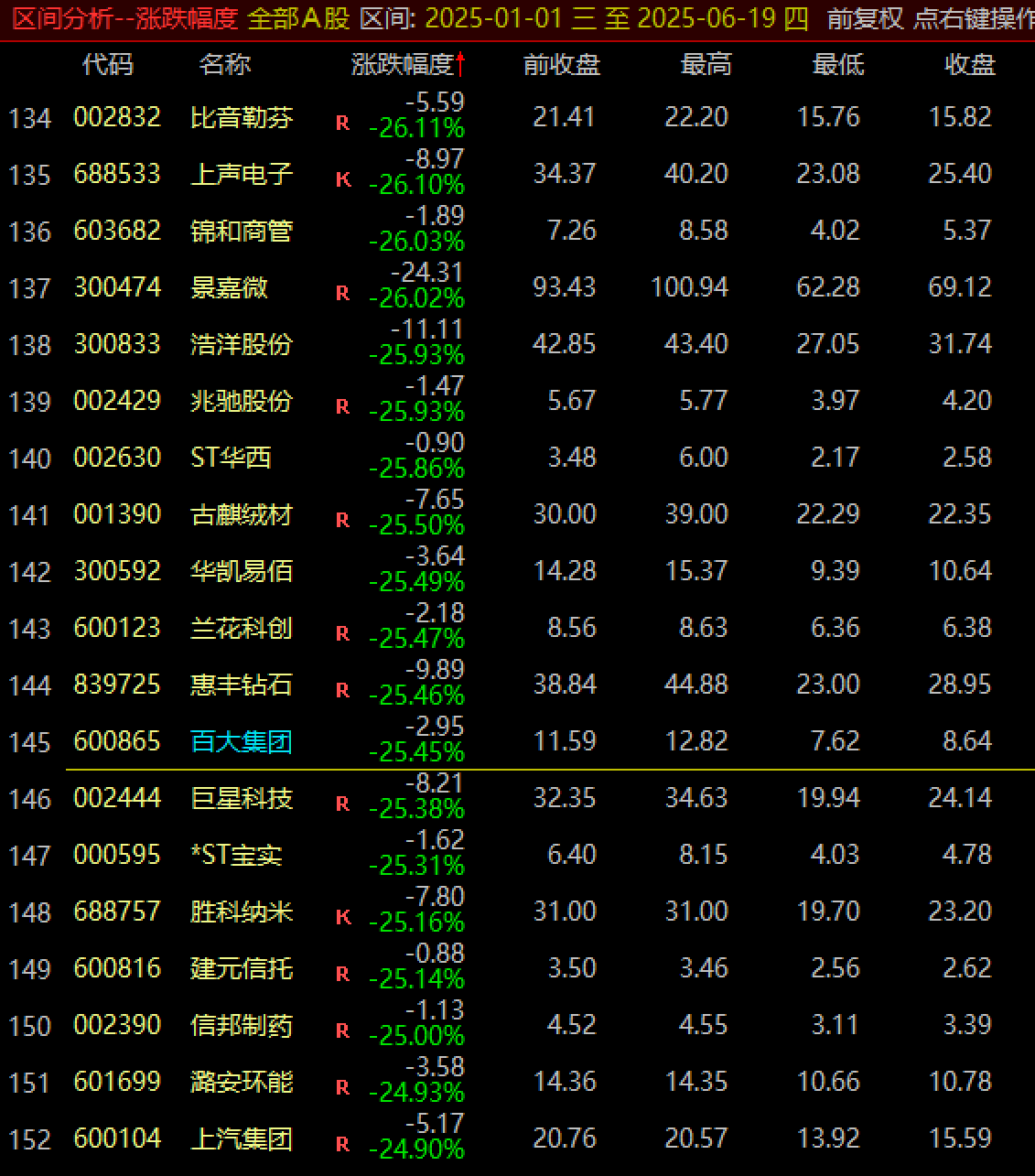The image size is (1035, 1176).
Task: Select stock name 潞安环能
Action: tap(242, 1082)
